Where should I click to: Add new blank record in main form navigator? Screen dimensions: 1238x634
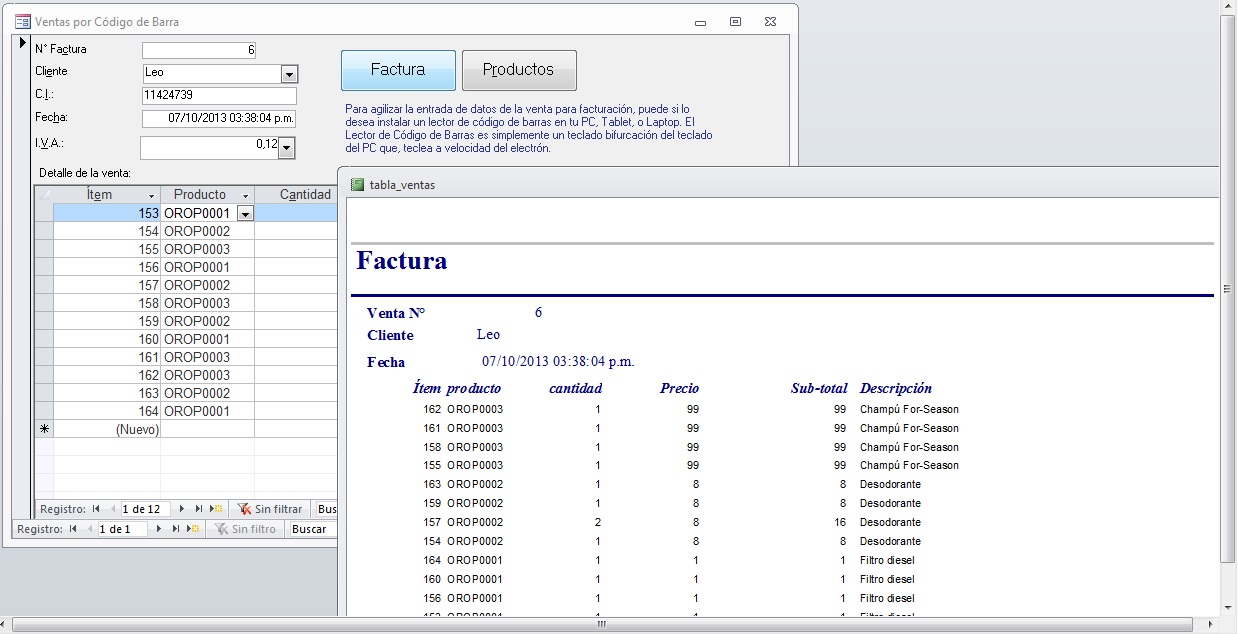point(193,529)
